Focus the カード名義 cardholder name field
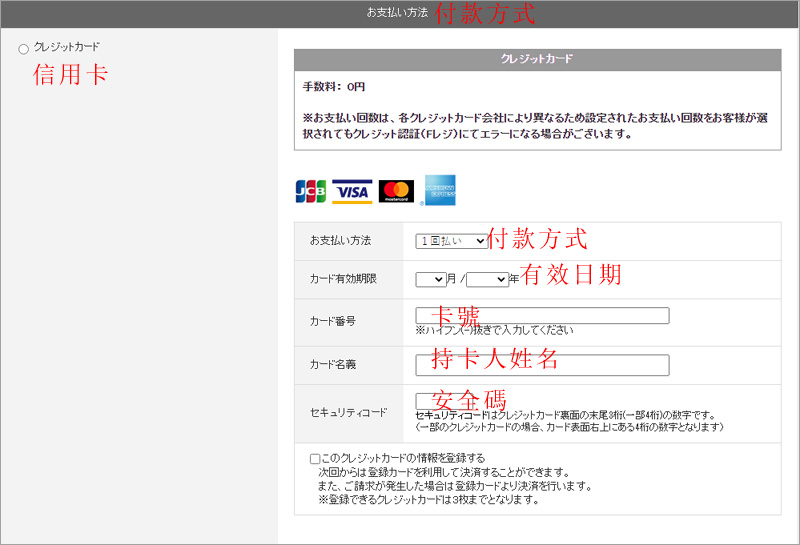This screenshot has width=800, height=545. [541, 364]
